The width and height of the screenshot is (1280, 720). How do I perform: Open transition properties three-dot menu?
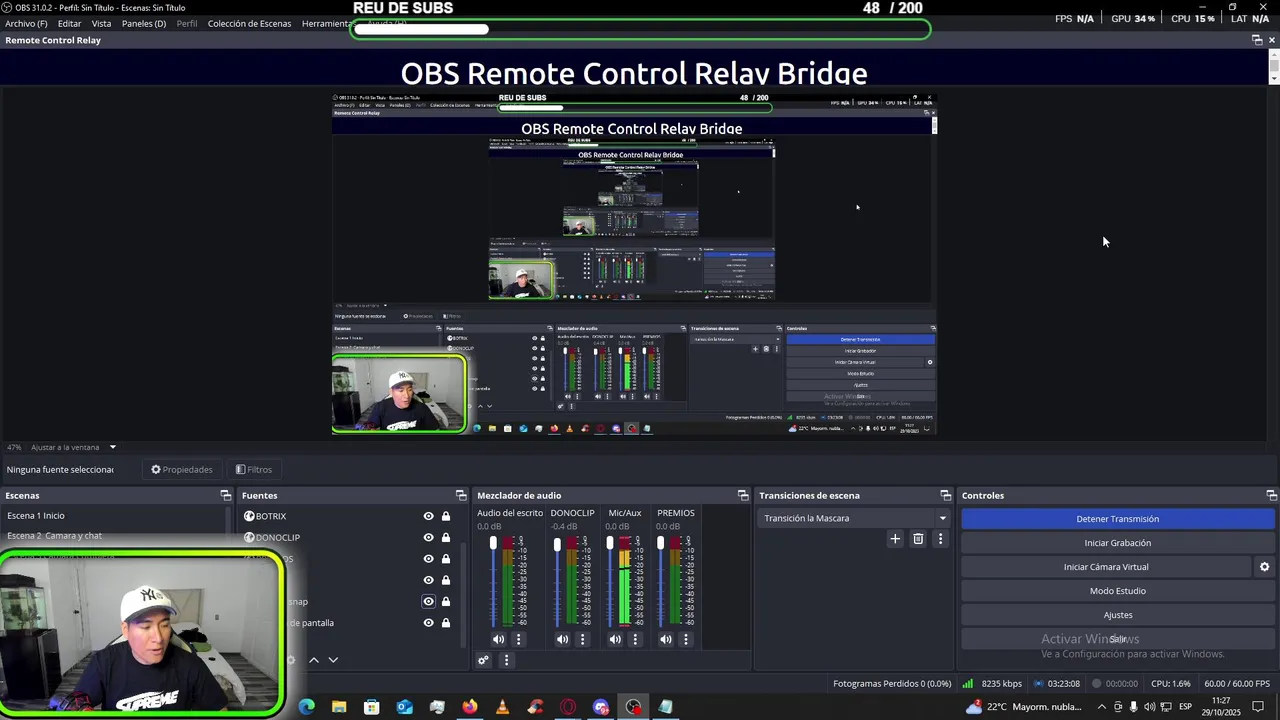[x=940, y=539]
